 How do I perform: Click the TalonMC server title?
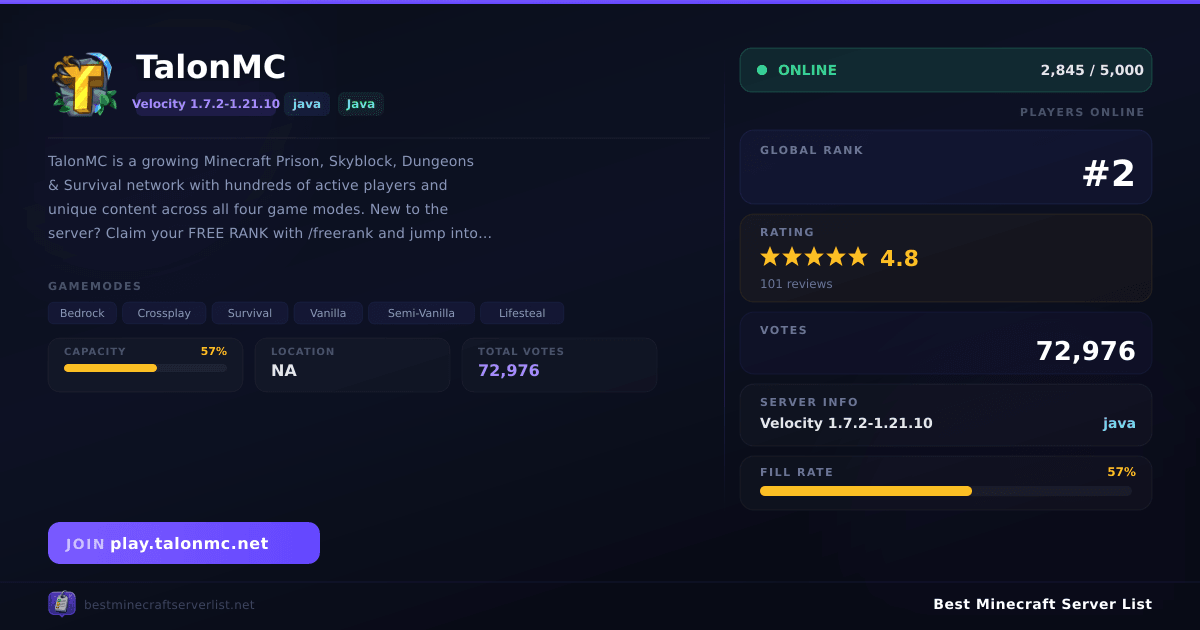click(x=211, y=67)
